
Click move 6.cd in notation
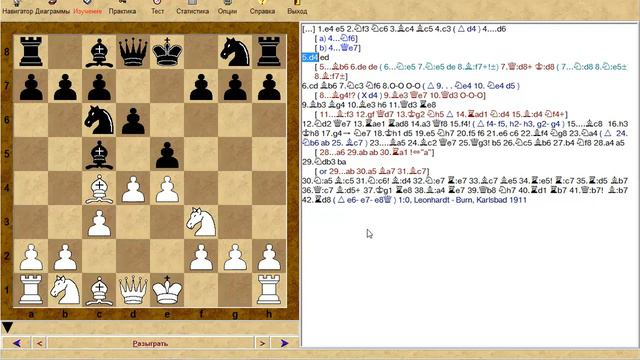click(x=309, y=86)
